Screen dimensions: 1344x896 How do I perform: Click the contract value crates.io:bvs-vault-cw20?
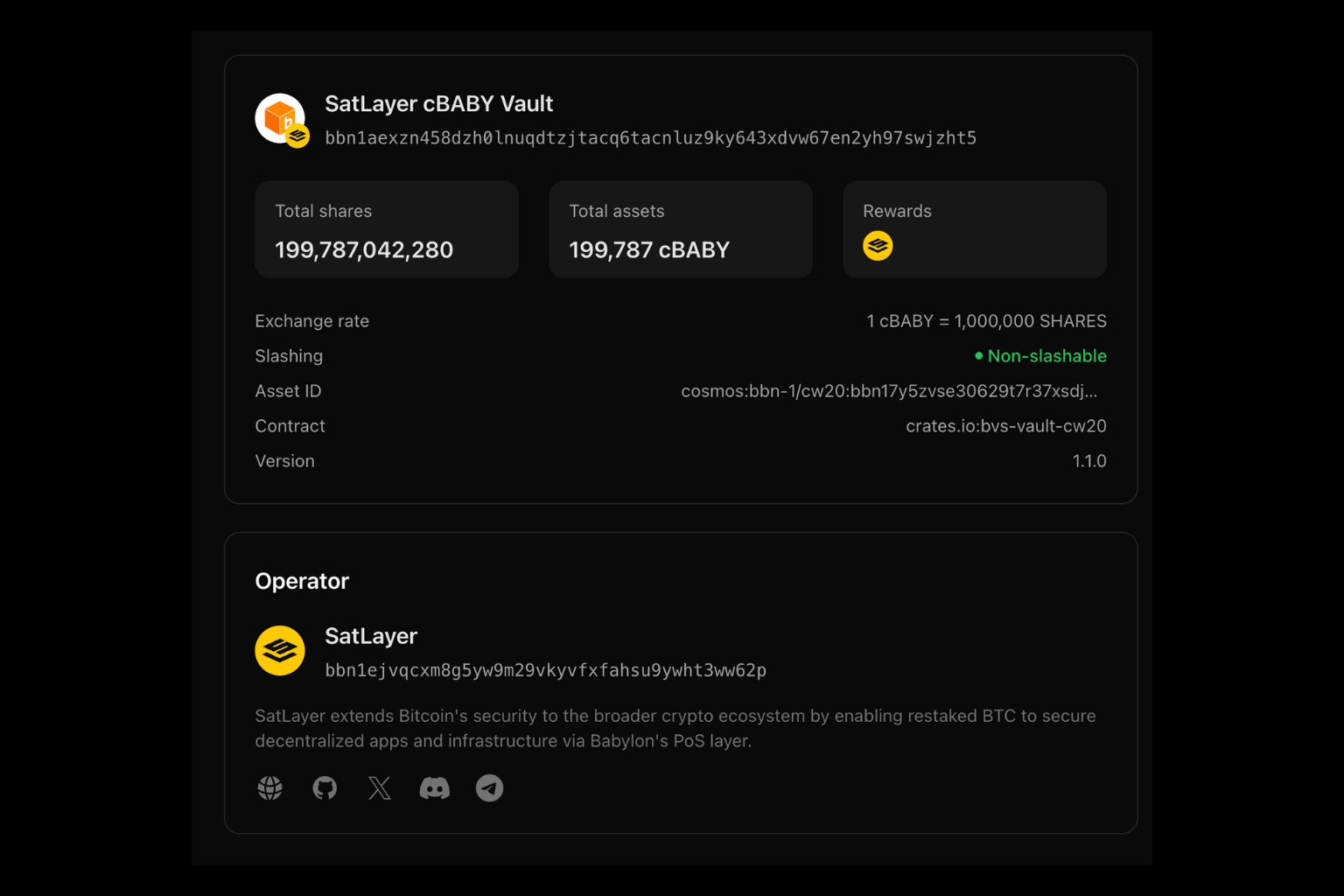click(1006, 426)
